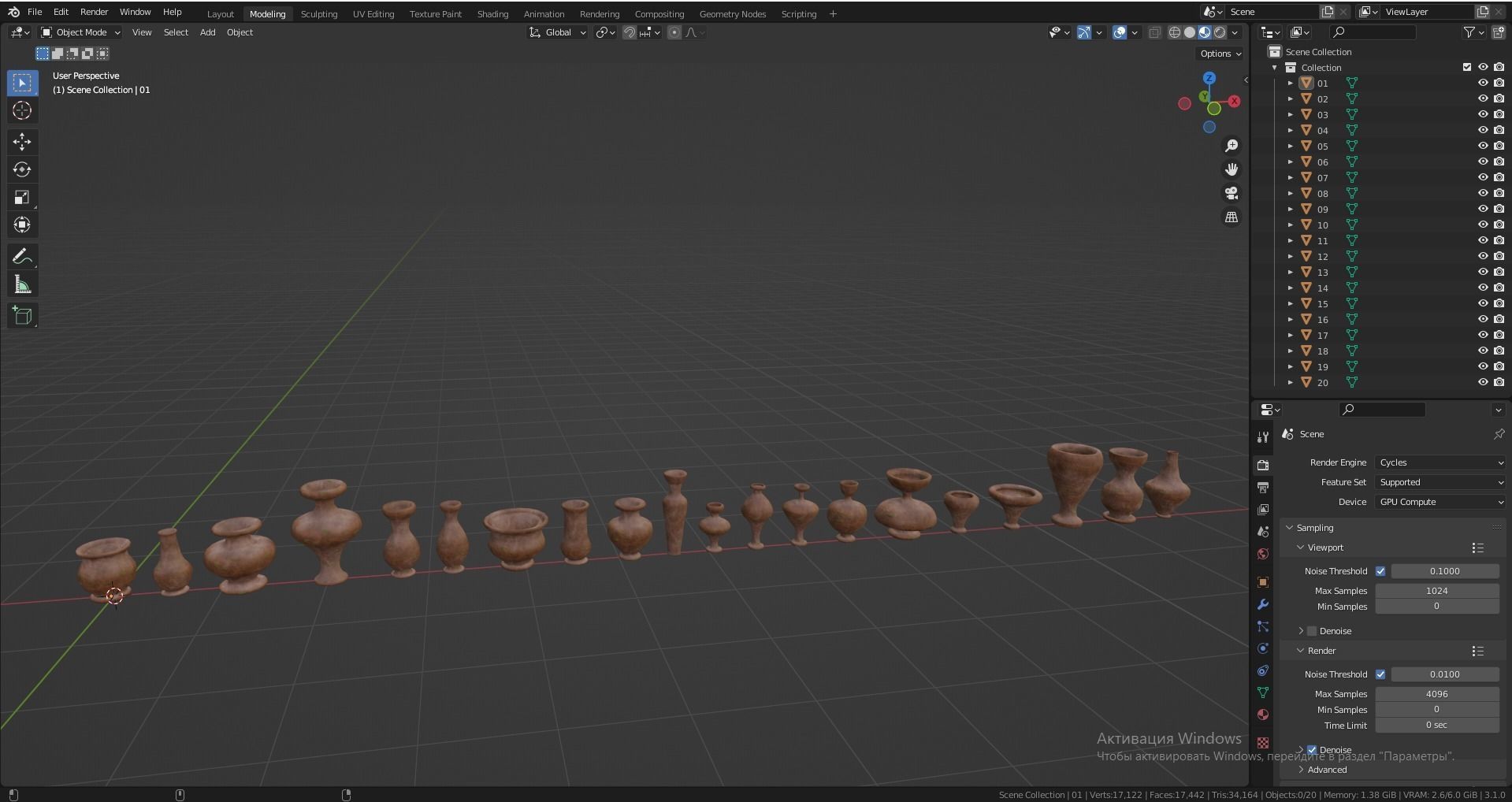Open the Render properties tab
Screen dimensions: 1512x802
point(1263,466)
